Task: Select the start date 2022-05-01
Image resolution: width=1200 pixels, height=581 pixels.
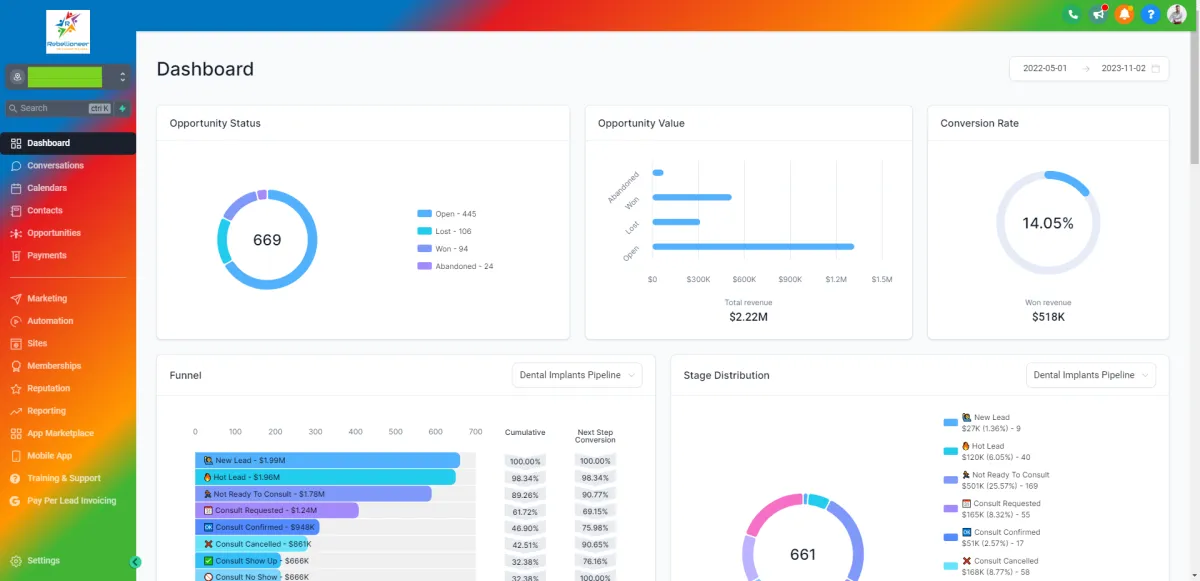Action: pos(1045,69)
